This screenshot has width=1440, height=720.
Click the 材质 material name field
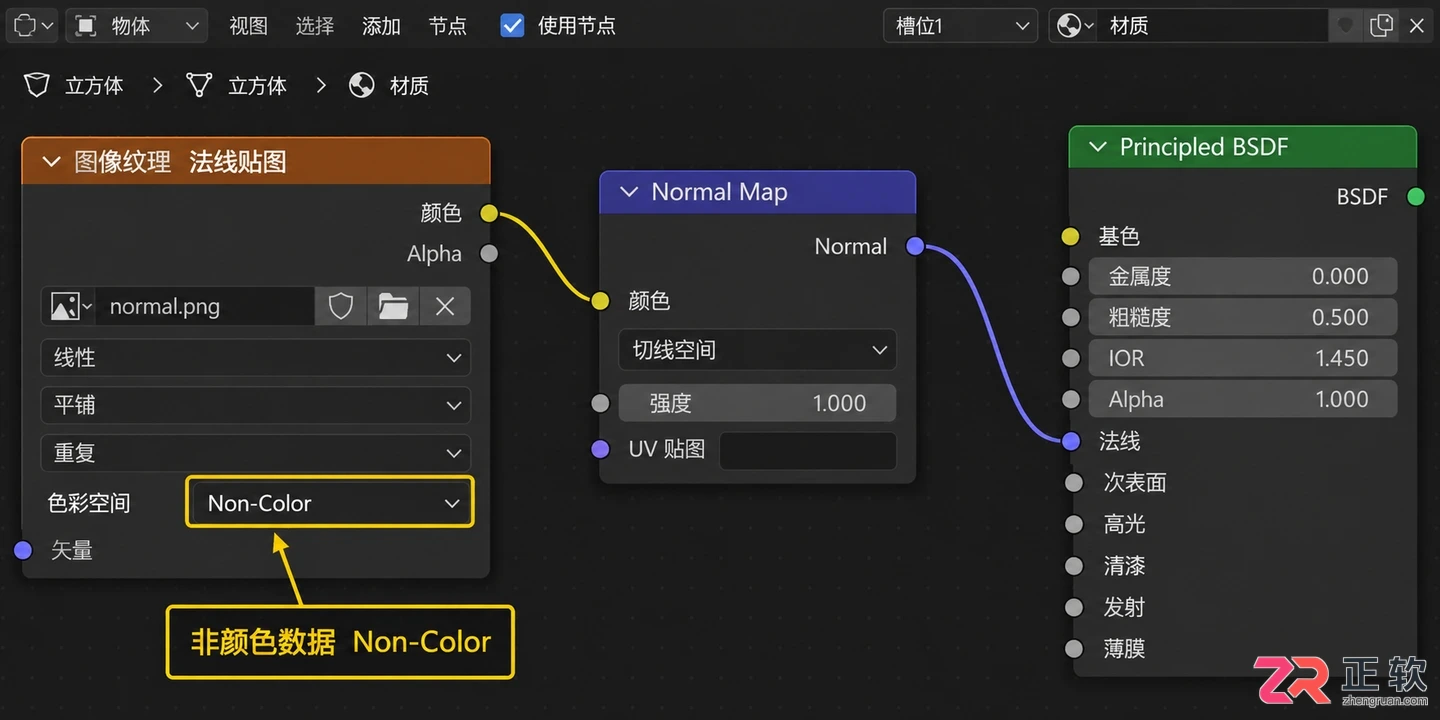tap(1214, 26)
